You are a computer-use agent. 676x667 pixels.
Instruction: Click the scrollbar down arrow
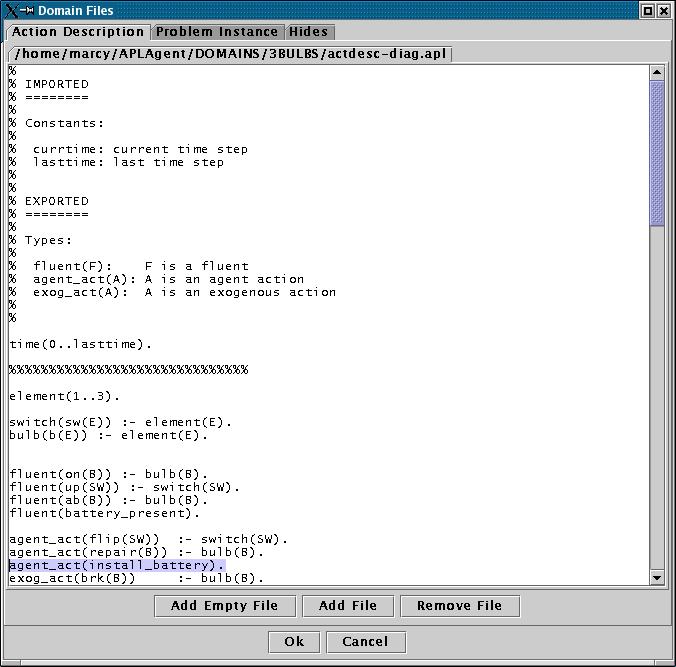[x=657, y=577]
